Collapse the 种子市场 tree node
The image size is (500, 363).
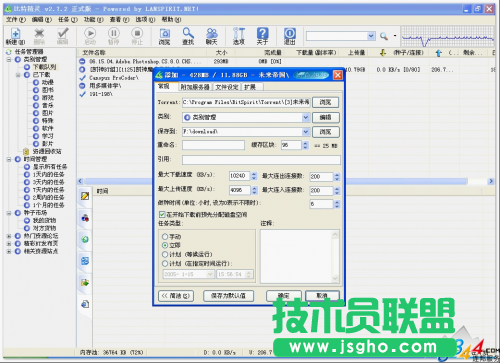pyautogui.click(x=9, y=213)
